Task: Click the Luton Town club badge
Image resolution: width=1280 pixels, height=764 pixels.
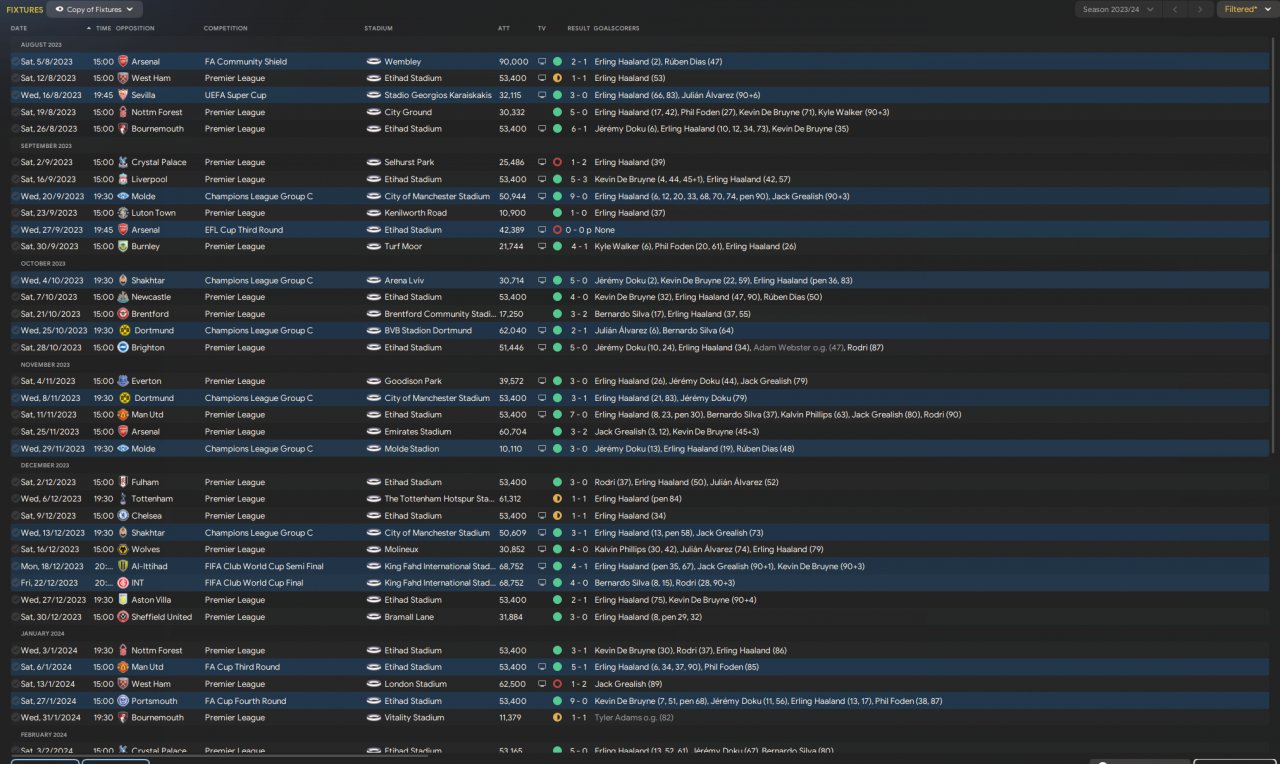Action: (123, 213)
